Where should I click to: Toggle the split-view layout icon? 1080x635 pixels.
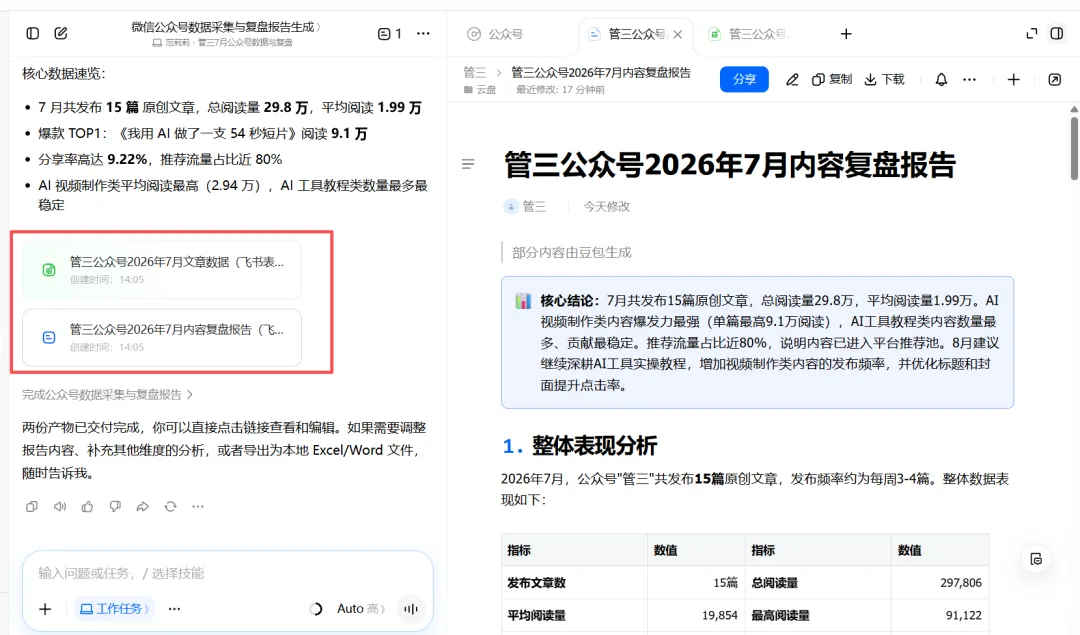pos(1057,33)
